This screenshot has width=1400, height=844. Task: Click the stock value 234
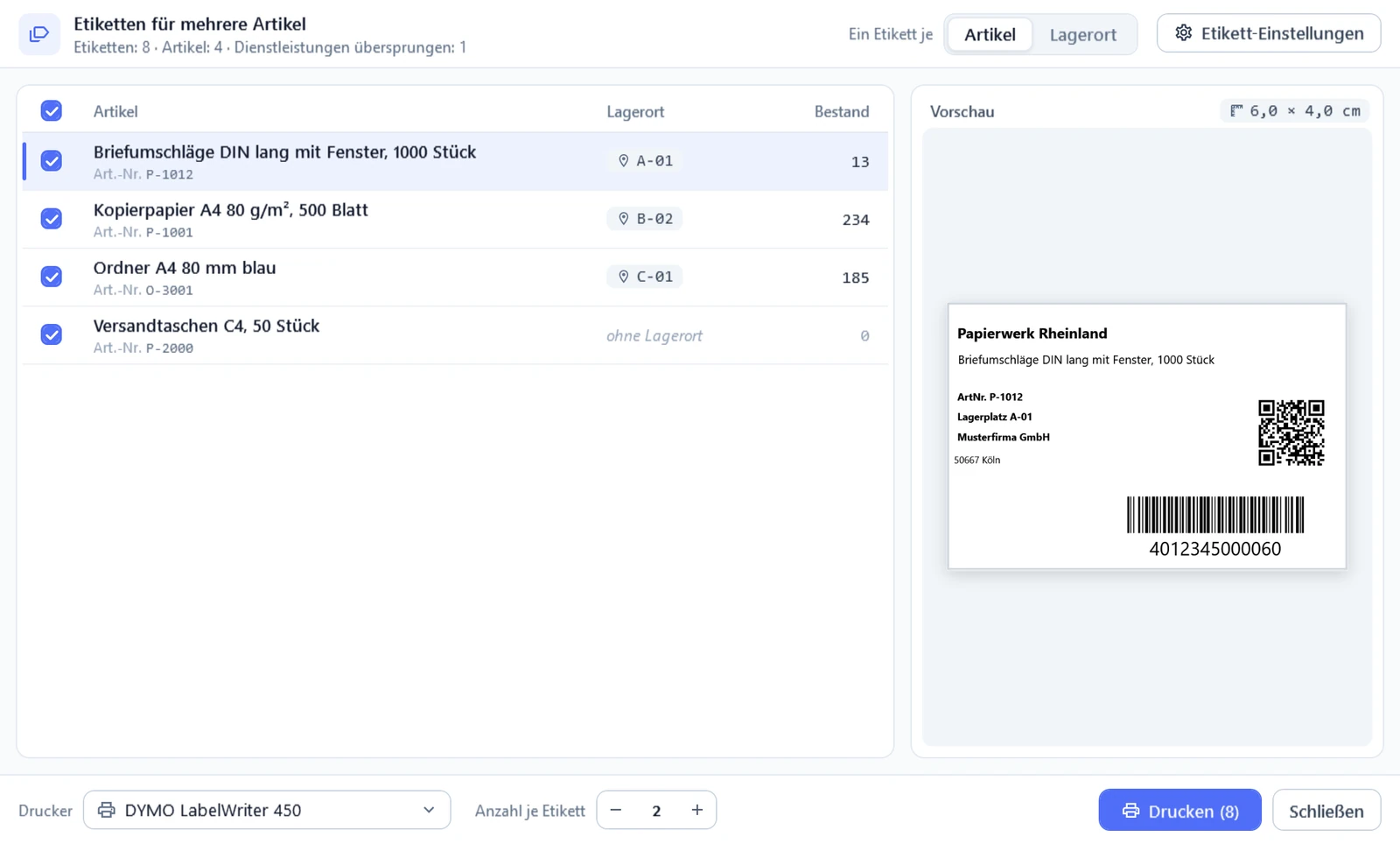click(856, 220)
